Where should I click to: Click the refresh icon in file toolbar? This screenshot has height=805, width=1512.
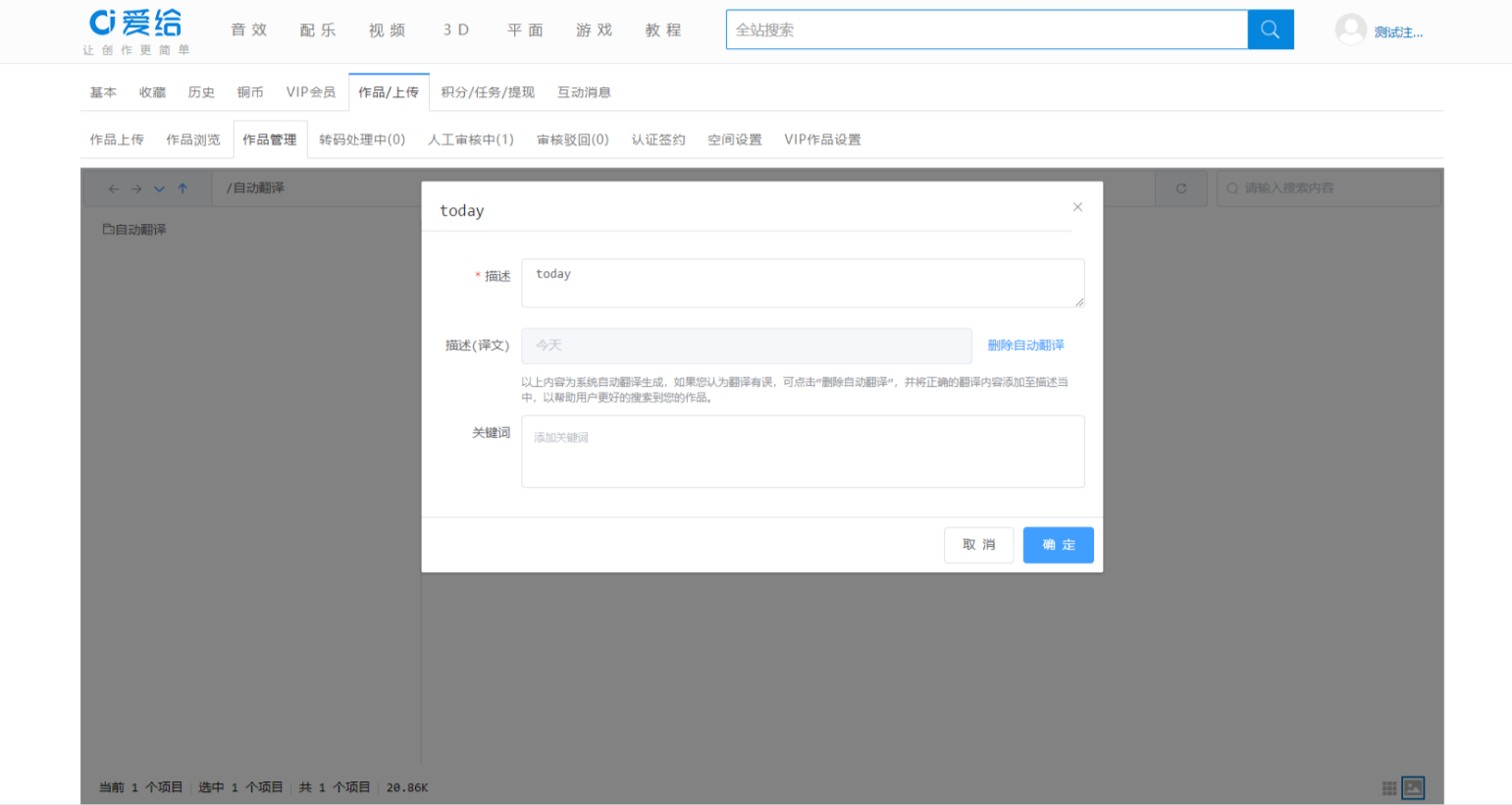1181,188
